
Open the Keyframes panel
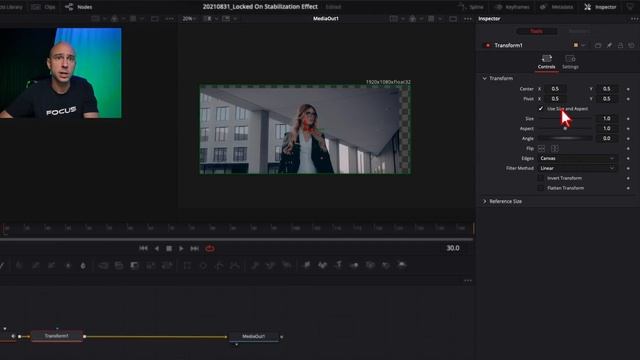pyautogui.click(x=512, y=7)
